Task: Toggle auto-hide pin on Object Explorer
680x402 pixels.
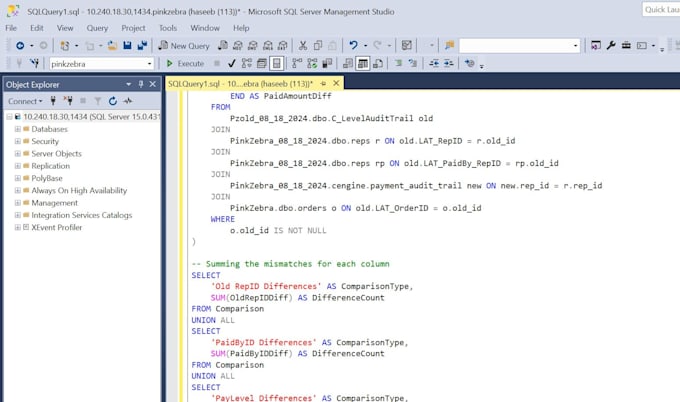Action: [x=141, y=84]
